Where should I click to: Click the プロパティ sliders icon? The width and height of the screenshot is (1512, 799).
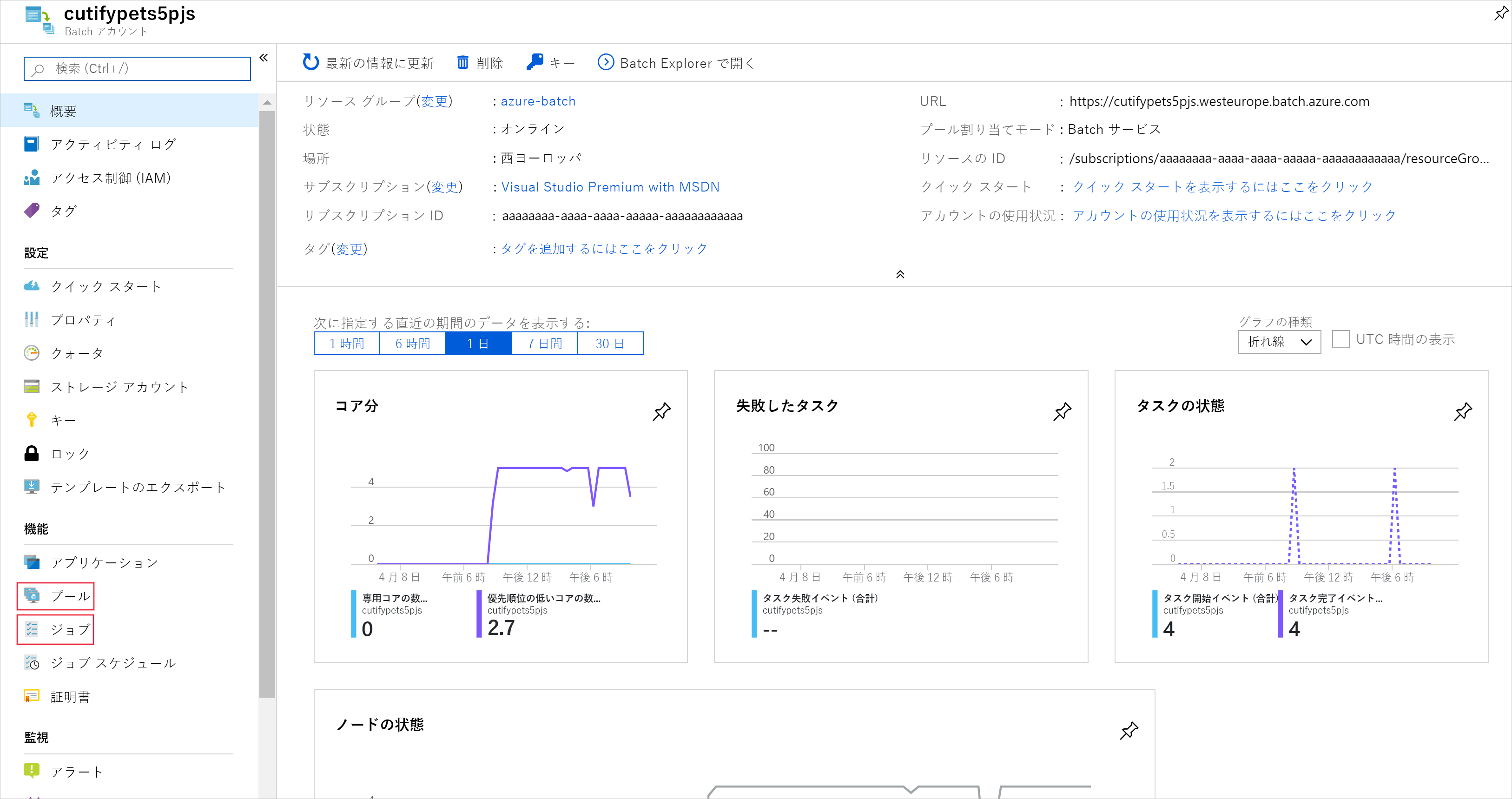(x=32, y=319)
